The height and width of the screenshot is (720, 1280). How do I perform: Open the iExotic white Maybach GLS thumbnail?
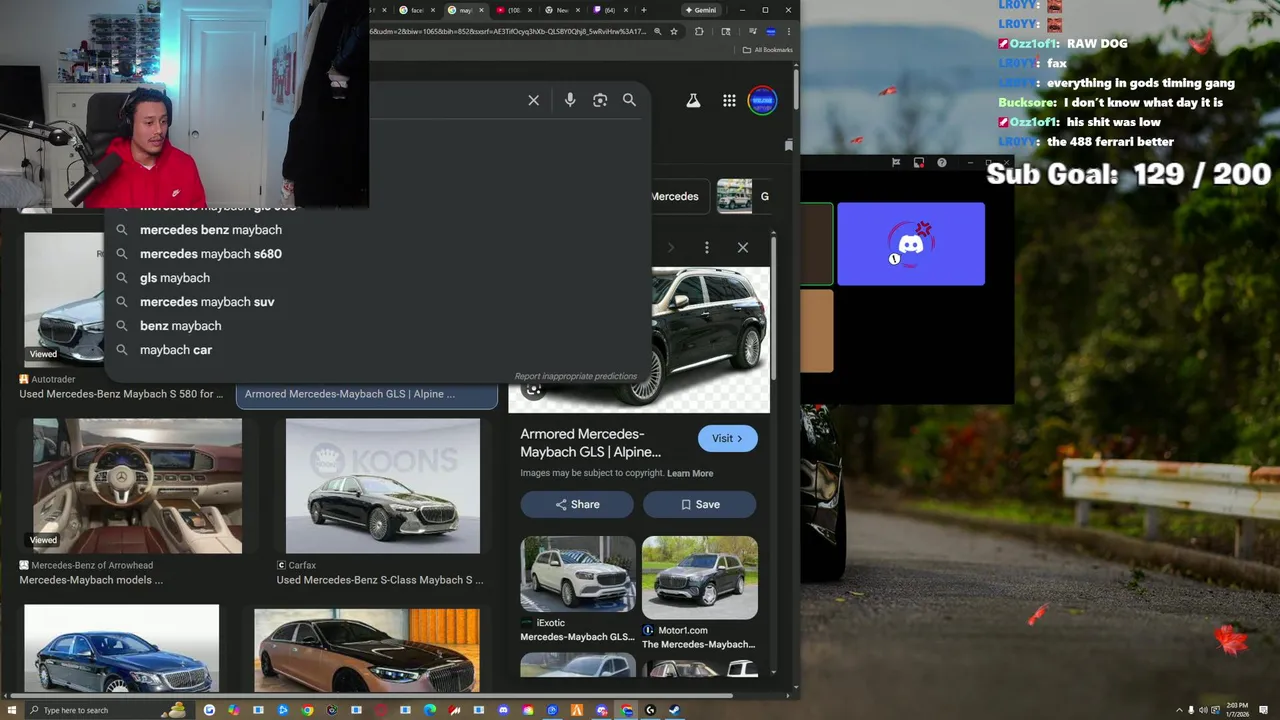tap(578, 574)
